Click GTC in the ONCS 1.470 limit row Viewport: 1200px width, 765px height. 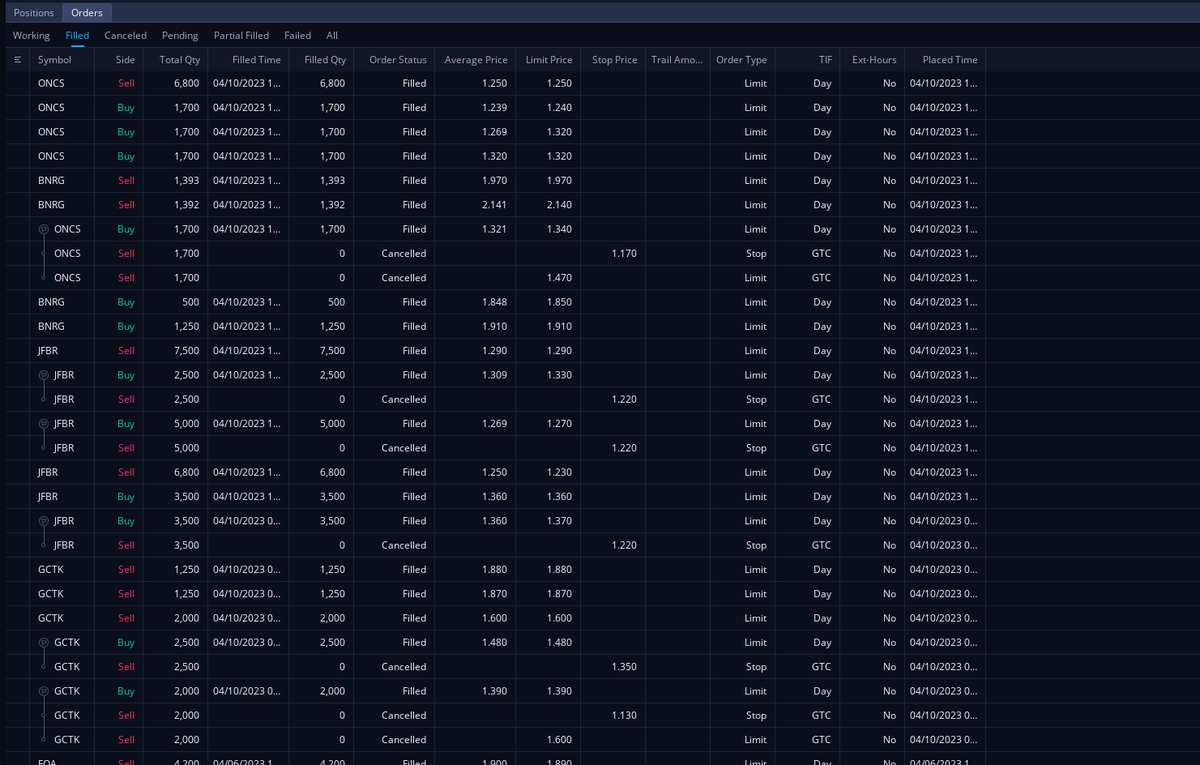[822, 278]
